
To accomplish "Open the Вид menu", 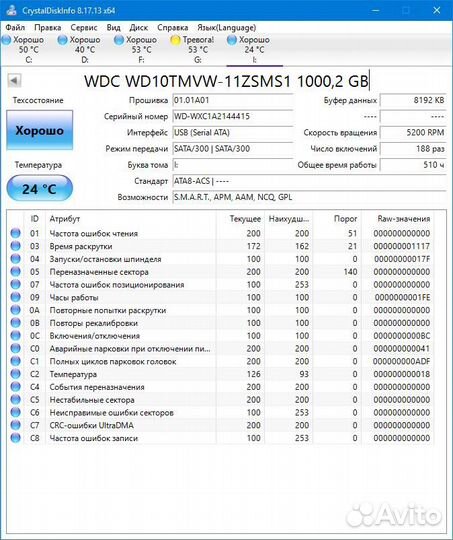I will click(113, 28).
